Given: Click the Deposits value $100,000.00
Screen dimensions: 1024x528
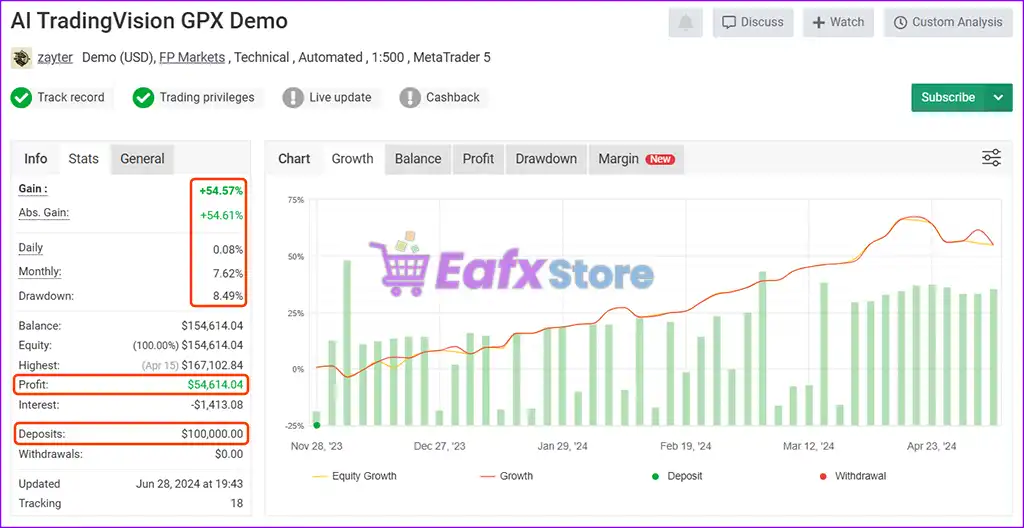Looking at the screenshot, I should (x=212, y=434).
